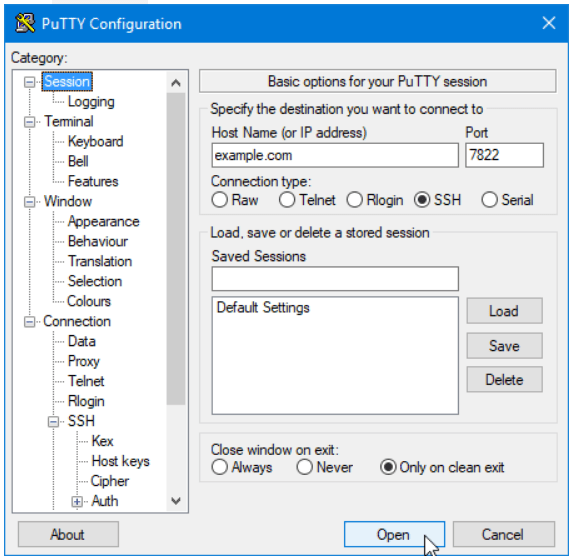Open the Host keys settings category
Viewport: 573px width, 557px height.
(x=121, y=461)
